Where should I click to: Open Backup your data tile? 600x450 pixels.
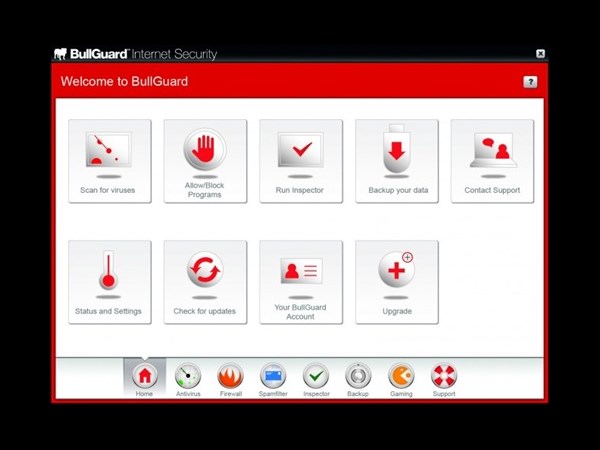tap(396, 161)
